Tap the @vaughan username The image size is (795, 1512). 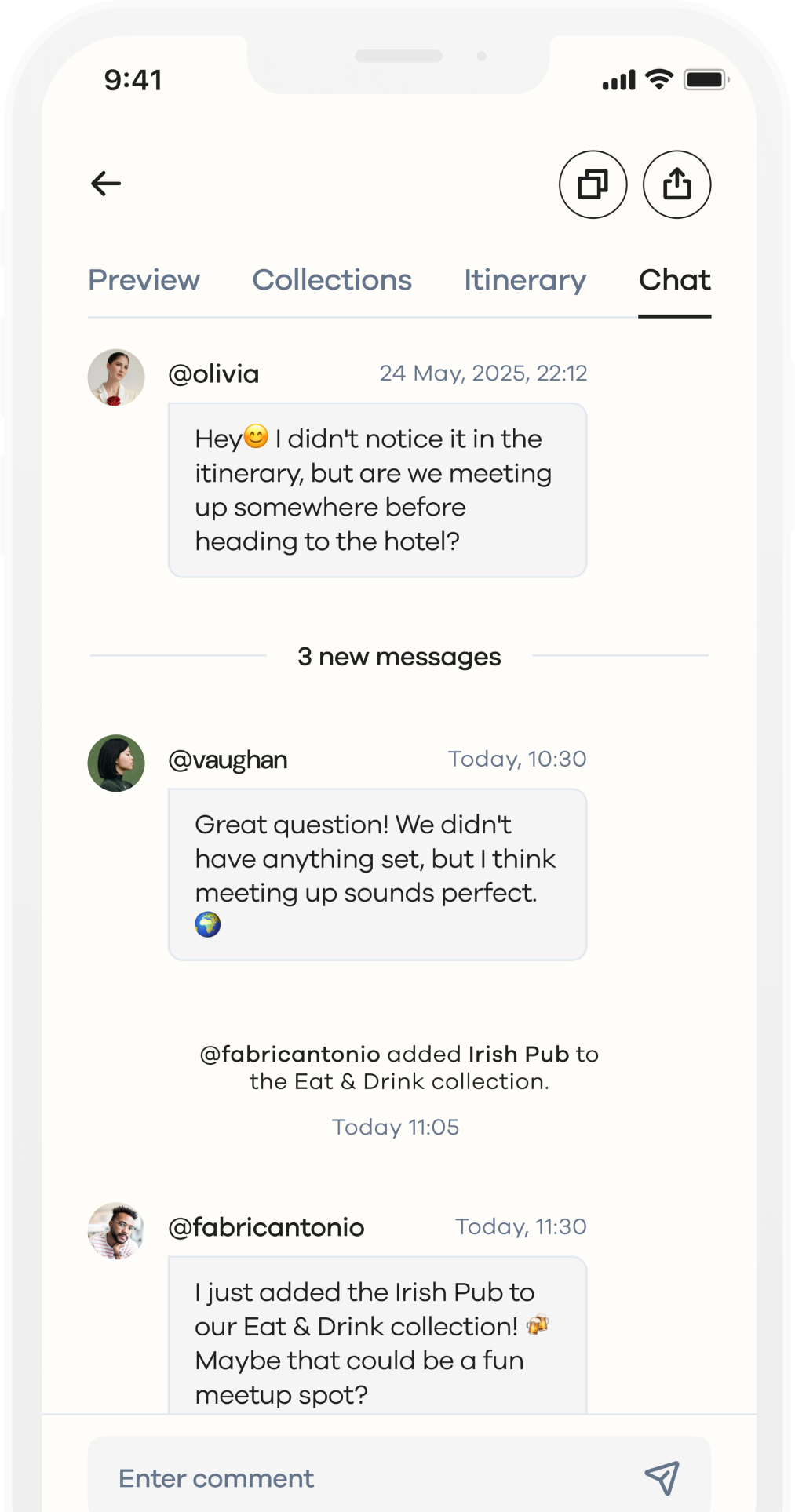(228, 760)
